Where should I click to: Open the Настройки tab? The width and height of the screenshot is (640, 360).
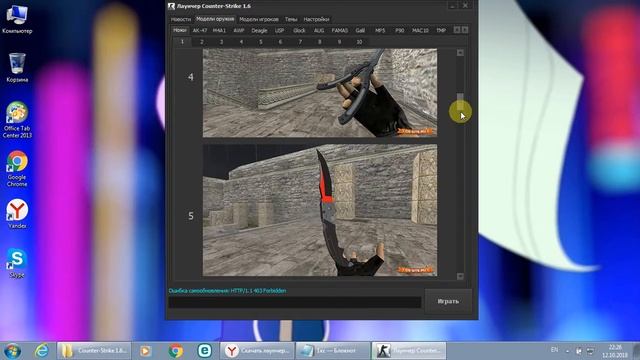click(x=316, y=19)
